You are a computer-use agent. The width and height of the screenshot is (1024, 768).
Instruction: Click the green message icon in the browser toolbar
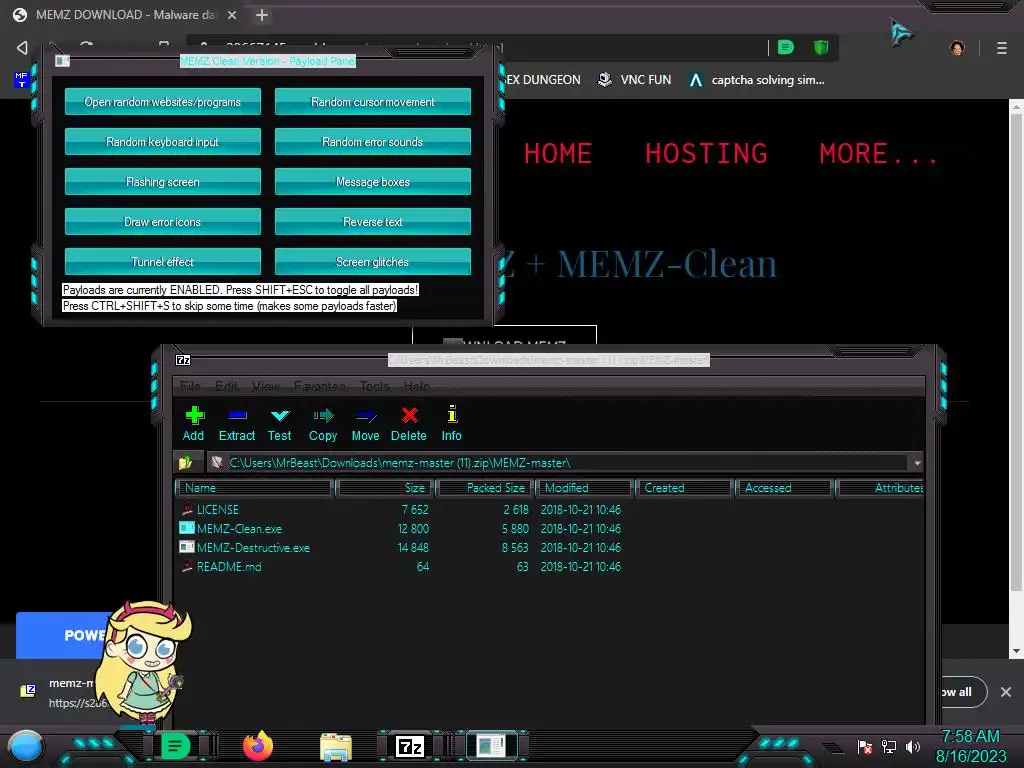786,47
